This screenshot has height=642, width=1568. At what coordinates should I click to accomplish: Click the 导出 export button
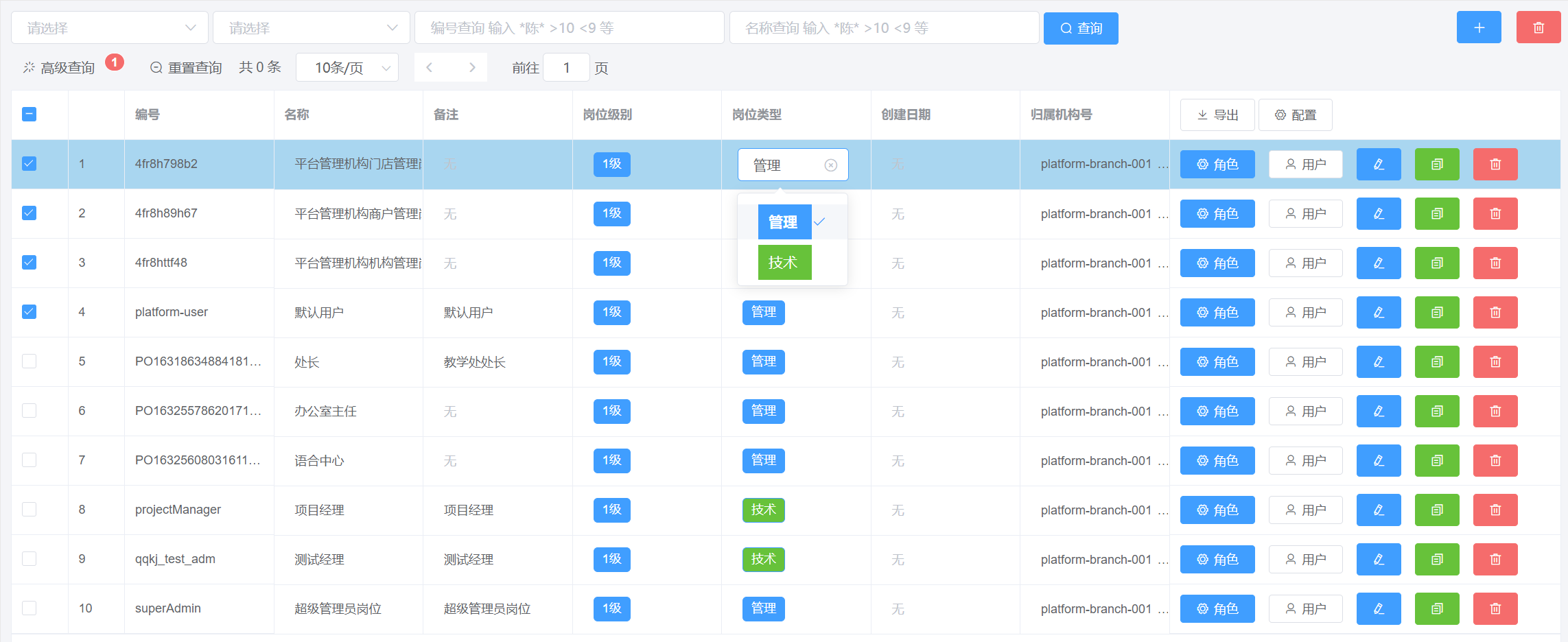pos(1217,115)
